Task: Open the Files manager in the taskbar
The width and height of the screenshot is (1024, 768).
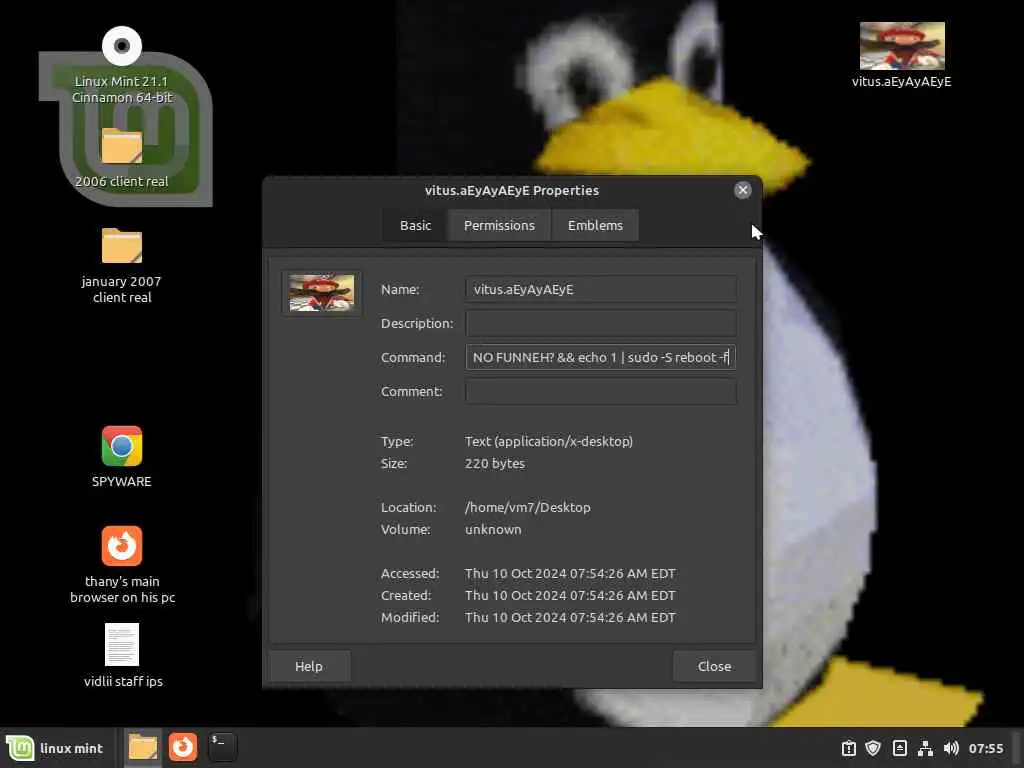Action: point(142,747)
